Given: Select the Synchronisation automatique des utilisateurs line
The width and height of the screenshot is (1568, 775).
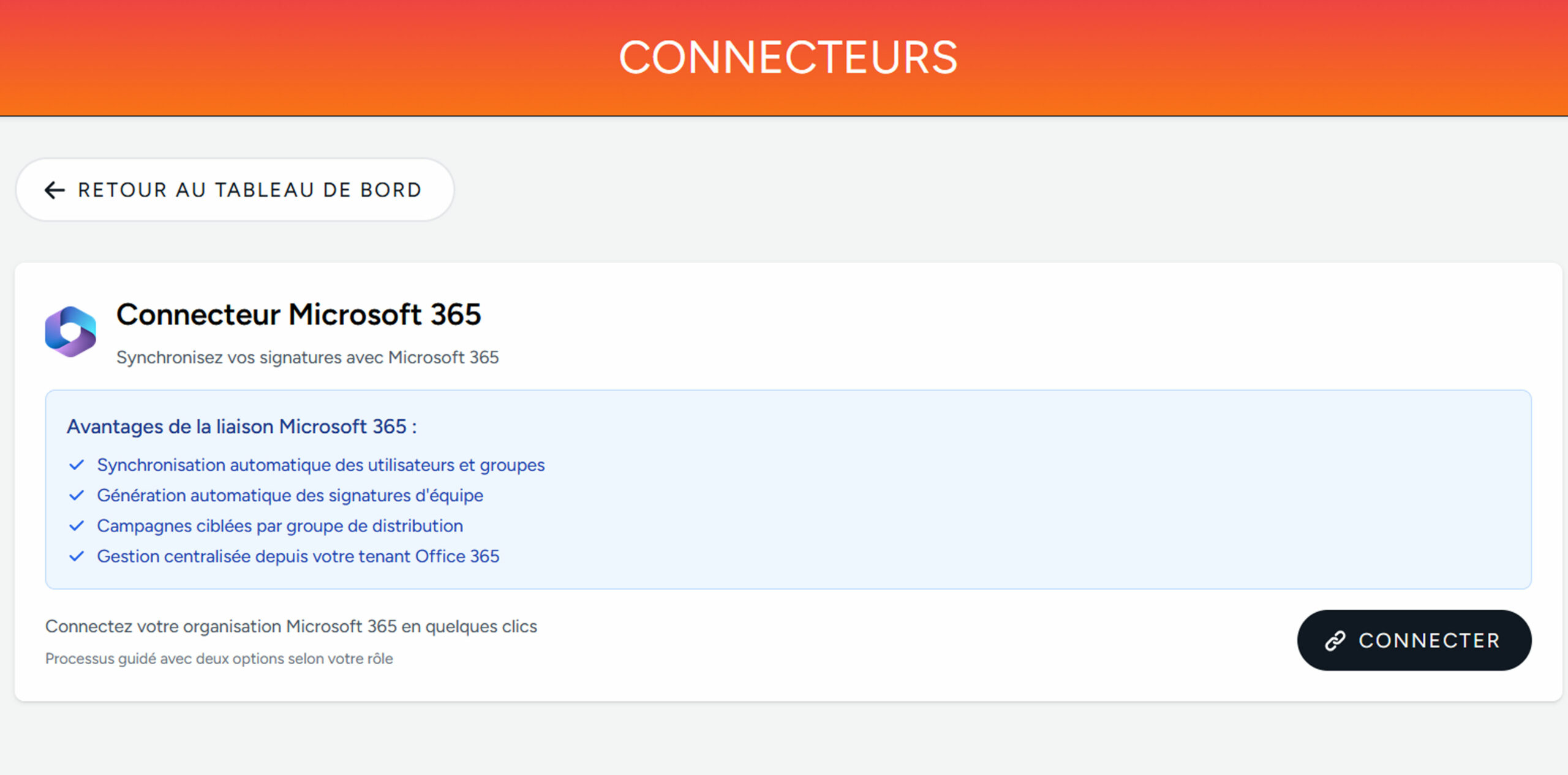Looking at the screenshot, I should (x=320, y=465).
